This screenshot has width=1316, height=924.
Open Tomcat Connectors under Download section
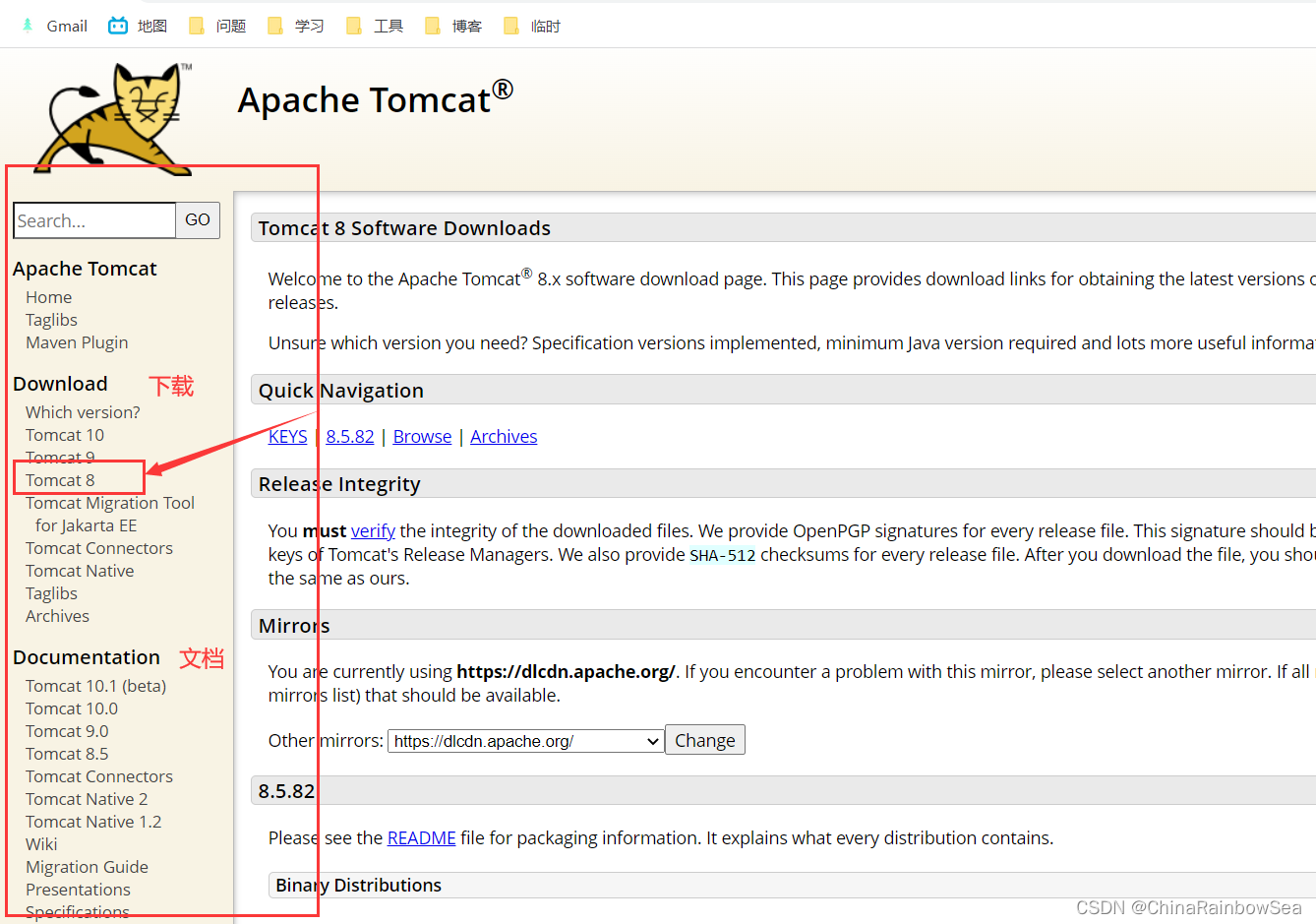[x=99, y=548]
